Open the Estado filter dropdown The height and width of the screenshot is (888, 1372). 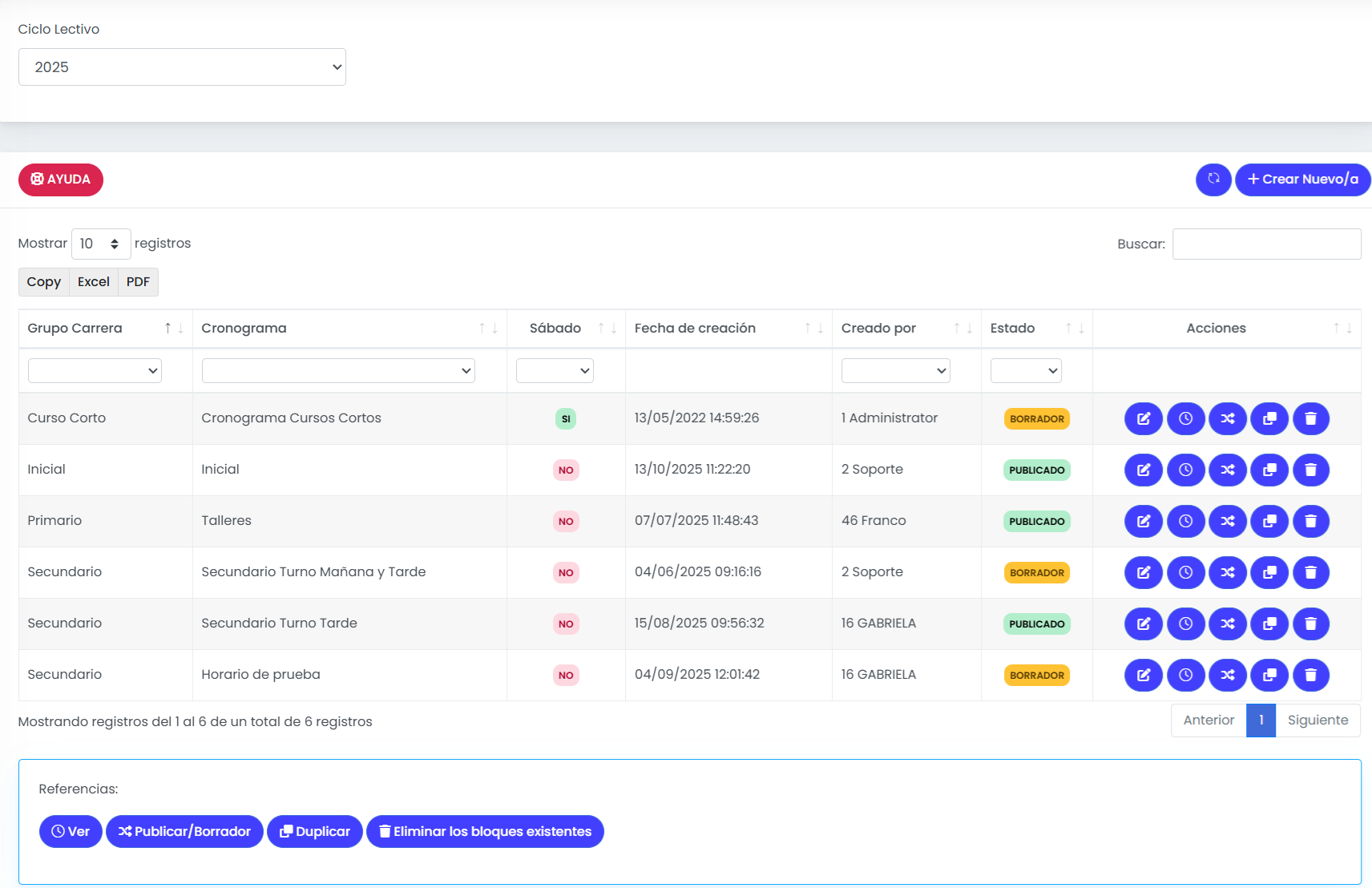tap(1026, 370)
